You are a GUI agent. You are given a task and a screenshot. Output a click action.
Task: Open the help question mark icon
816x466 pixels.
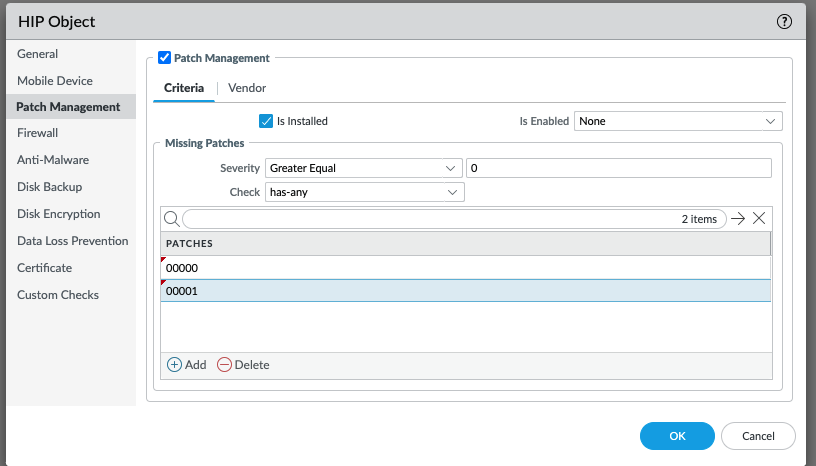click(784, 21)
